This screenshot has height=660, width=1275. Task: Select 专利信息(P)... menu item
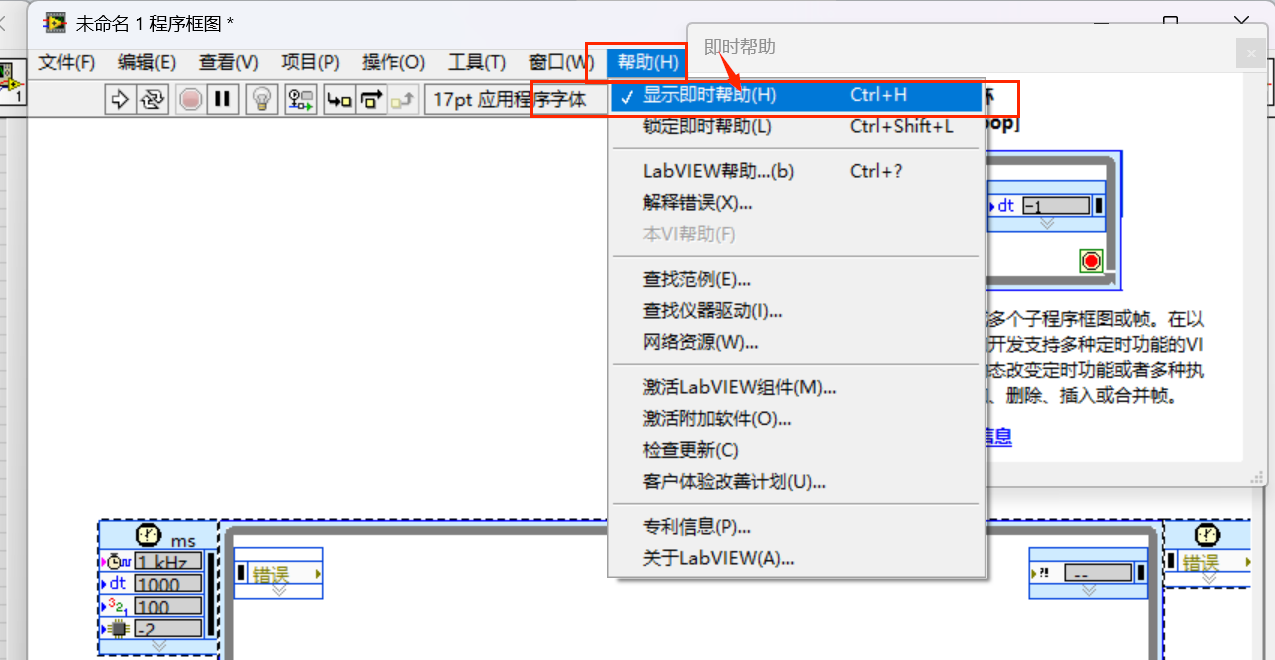[797, 527]
